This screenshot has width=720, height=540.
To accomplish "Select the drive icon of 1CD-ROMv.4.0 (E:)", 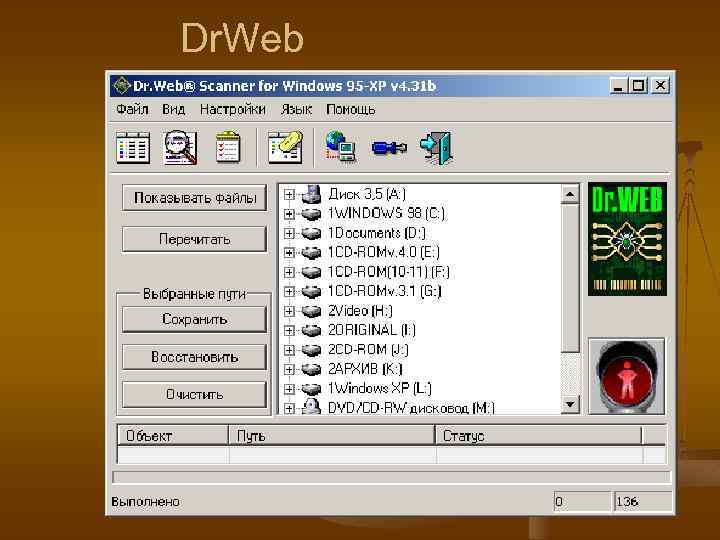I will (x=311, y=253).
